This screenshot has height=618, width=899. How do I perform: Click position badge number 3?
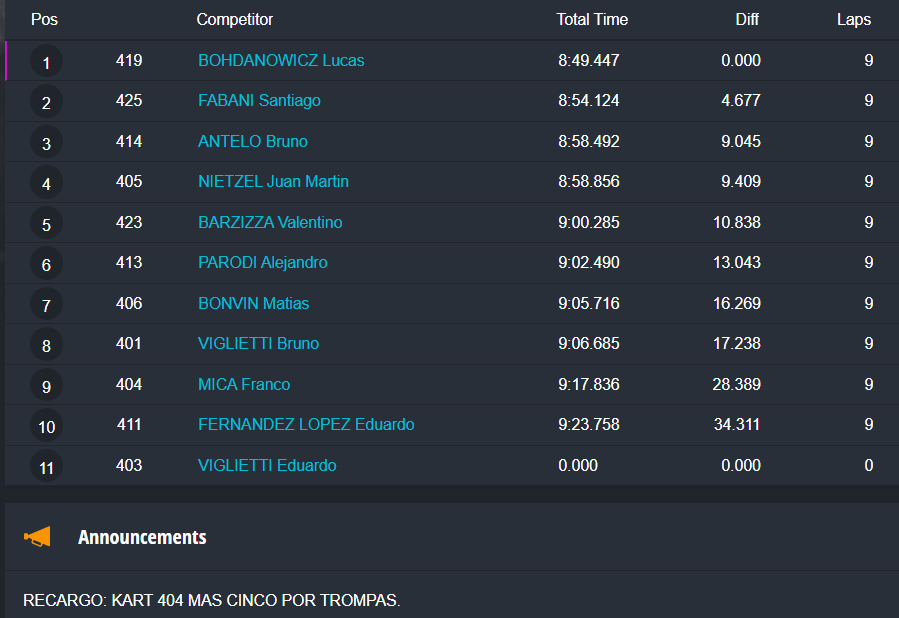coord(46,143)
